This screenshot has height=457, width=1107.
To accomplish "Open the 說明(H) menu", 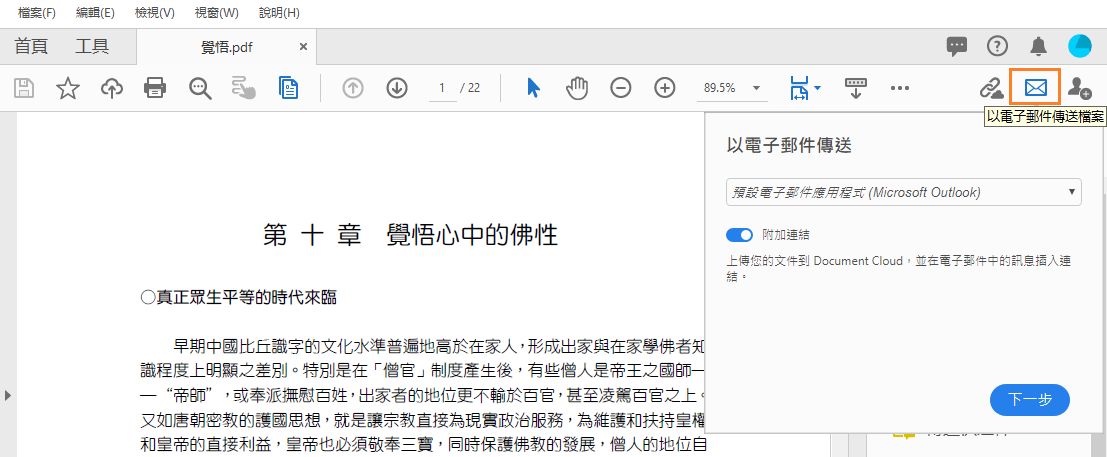I will [279, 13].
